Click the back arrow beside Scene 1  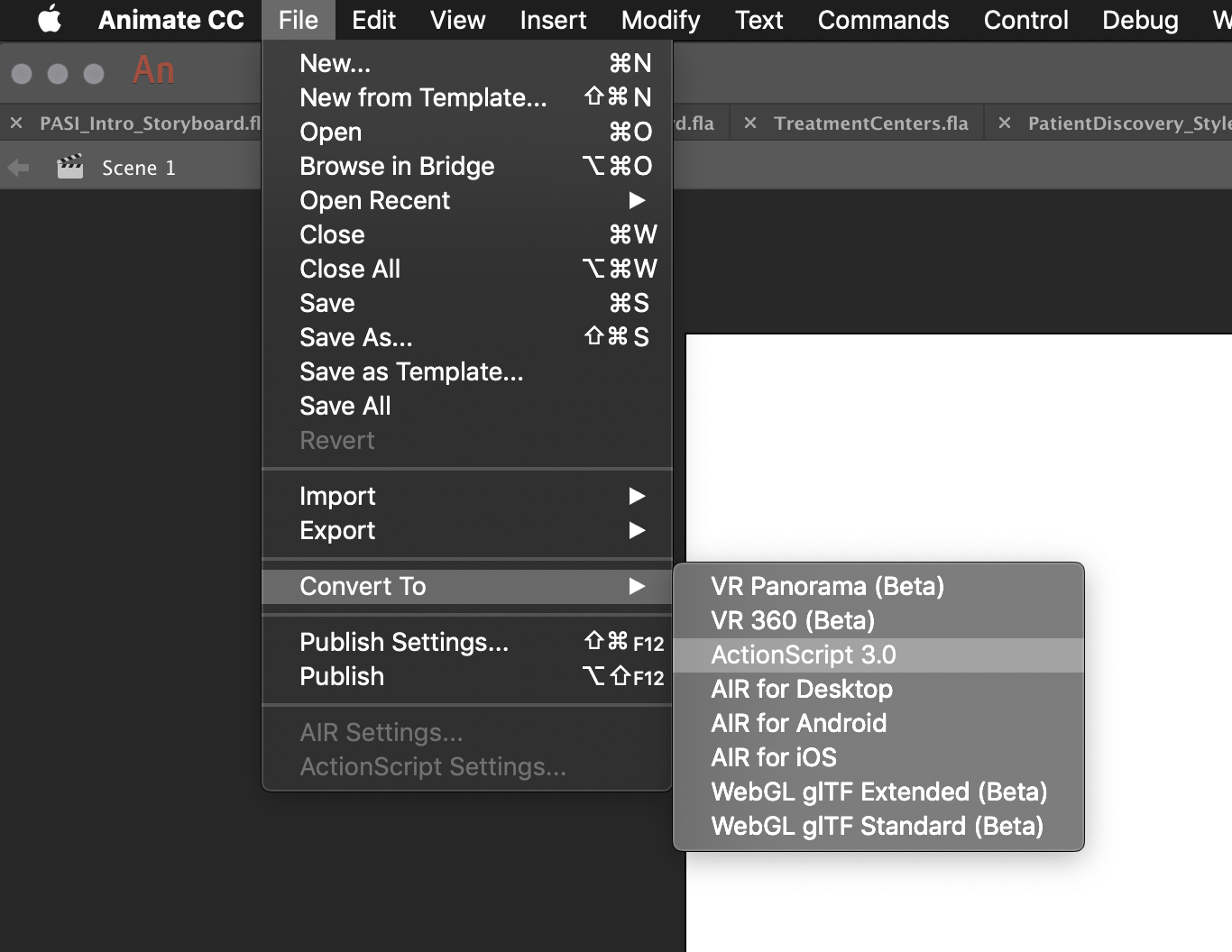[x=18, y=168]
